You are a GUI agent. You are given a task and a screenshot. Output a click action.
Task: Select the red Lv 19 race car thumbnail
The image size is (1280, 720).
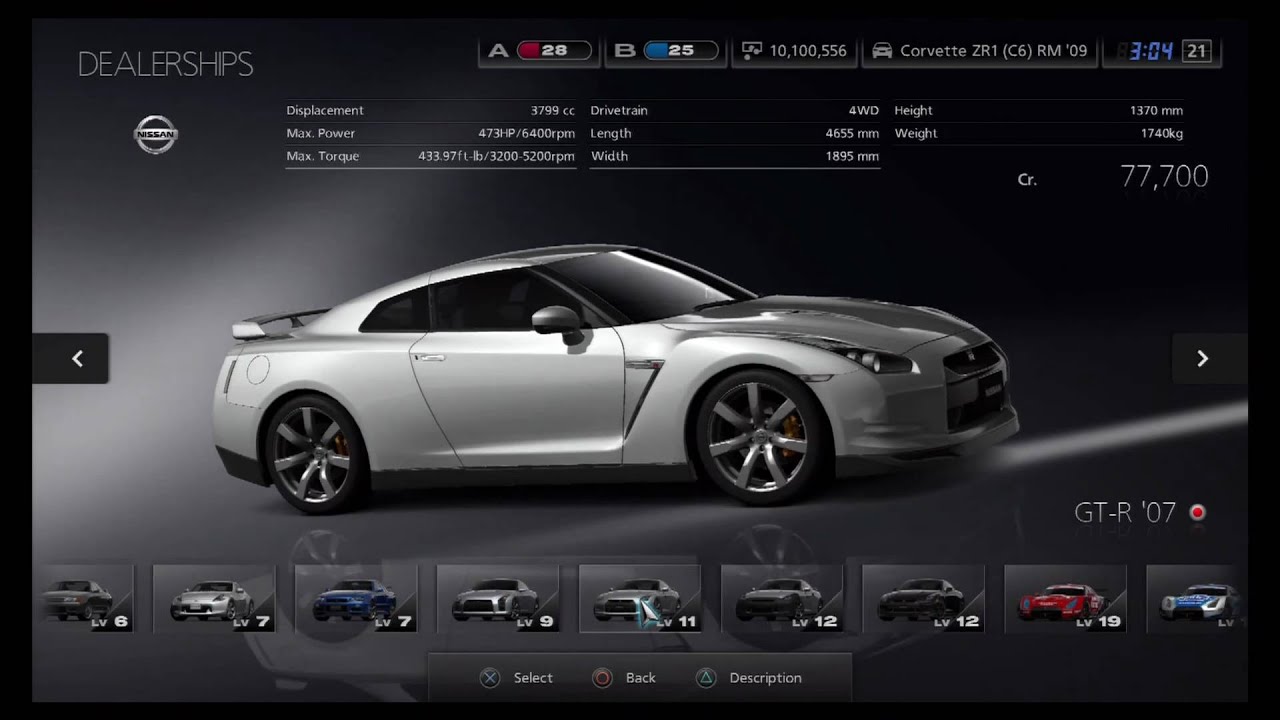pos(1065,598)
